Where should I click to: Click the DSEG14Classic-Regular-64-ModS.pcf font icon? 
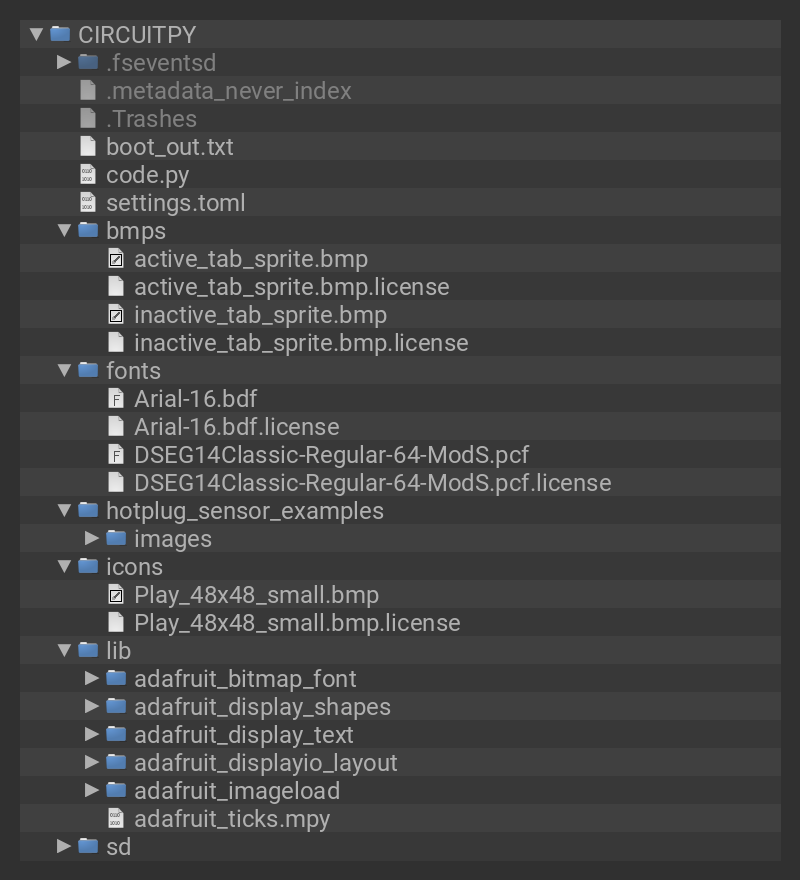point(116,455)
